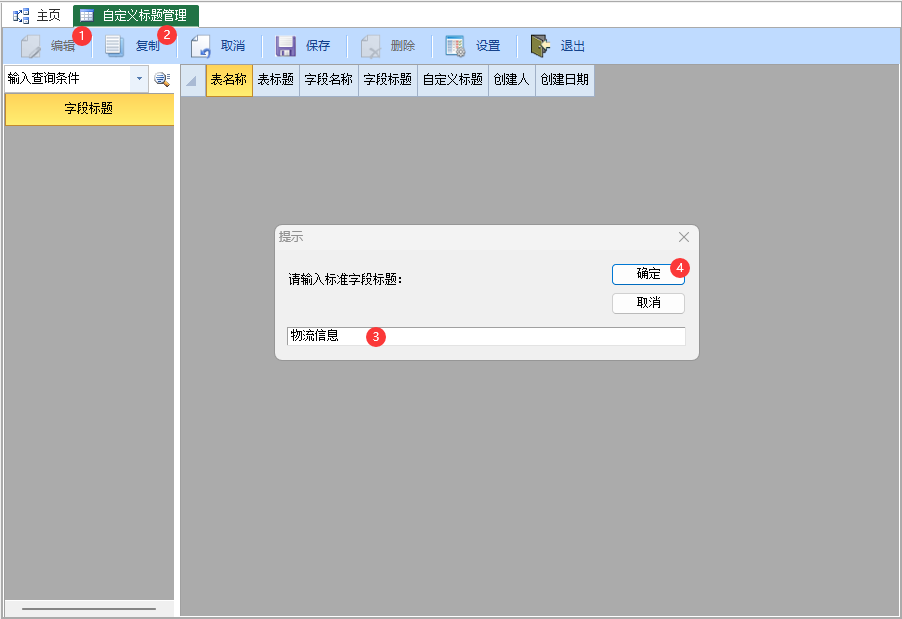Click 取消 button in the 提示 dialog
The height and width of the screenshot is (619, 902).
click(x=648, y=303)
